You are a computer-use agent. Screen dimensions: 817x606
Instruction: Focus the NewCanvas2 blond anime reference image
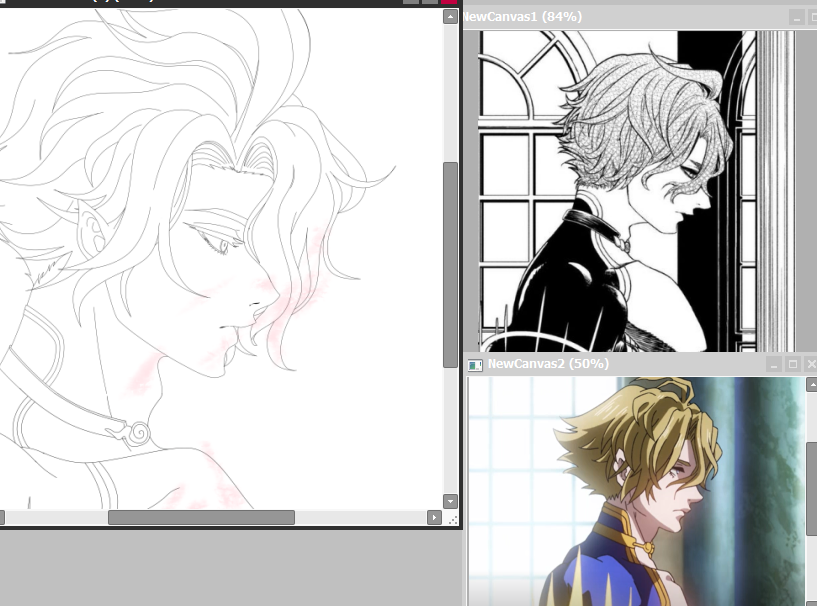pos(636,491)
